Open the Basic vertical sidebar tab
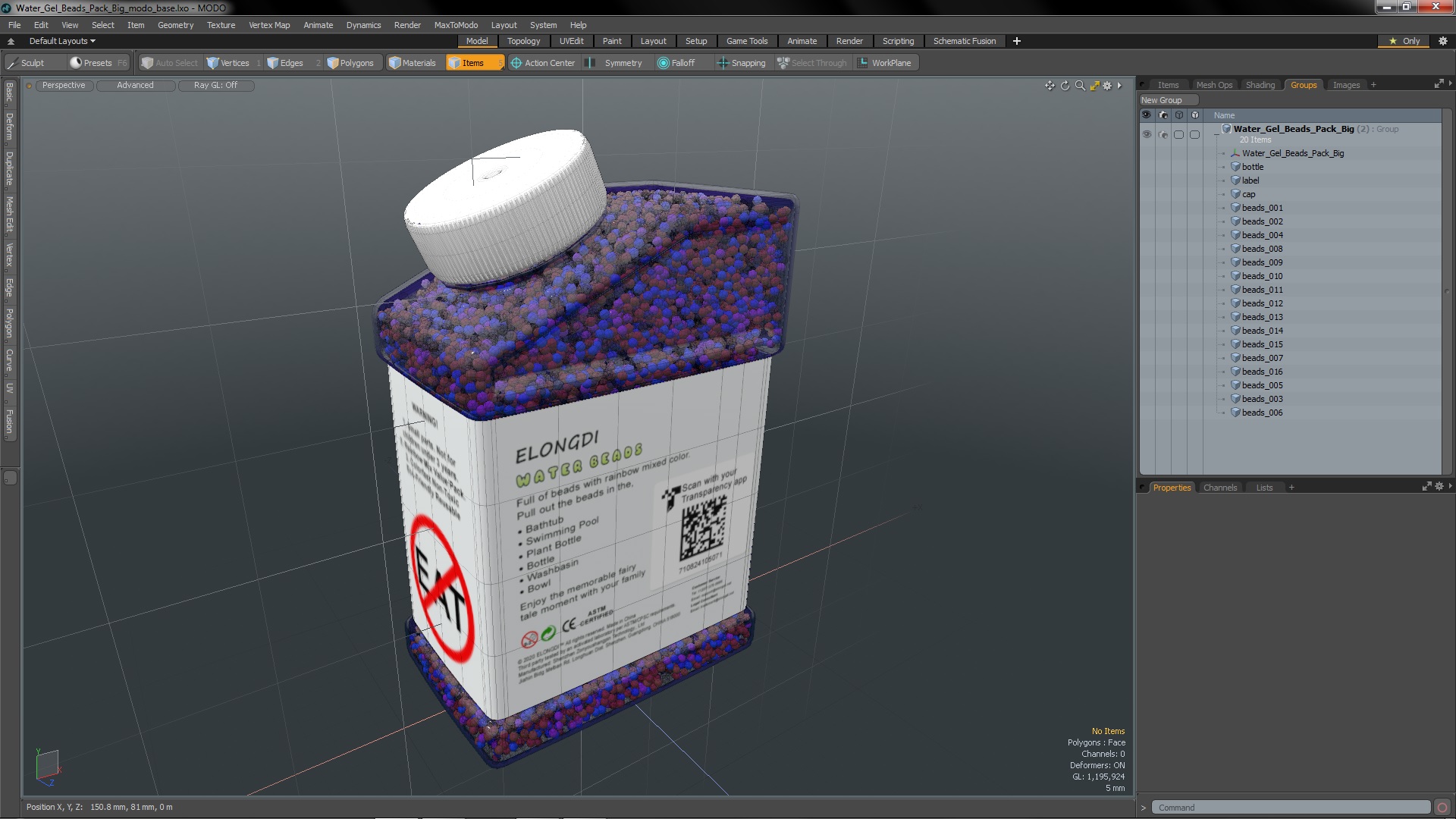This screenshot has height=819, width=1456. tap(9, 93)
